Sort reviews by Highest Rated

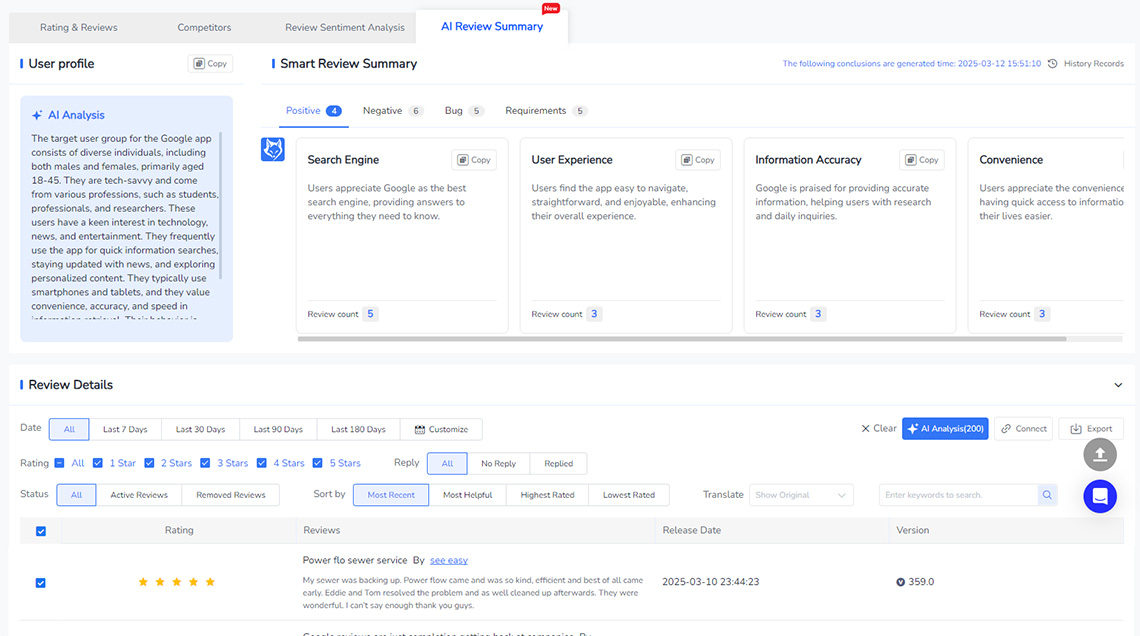547,495
